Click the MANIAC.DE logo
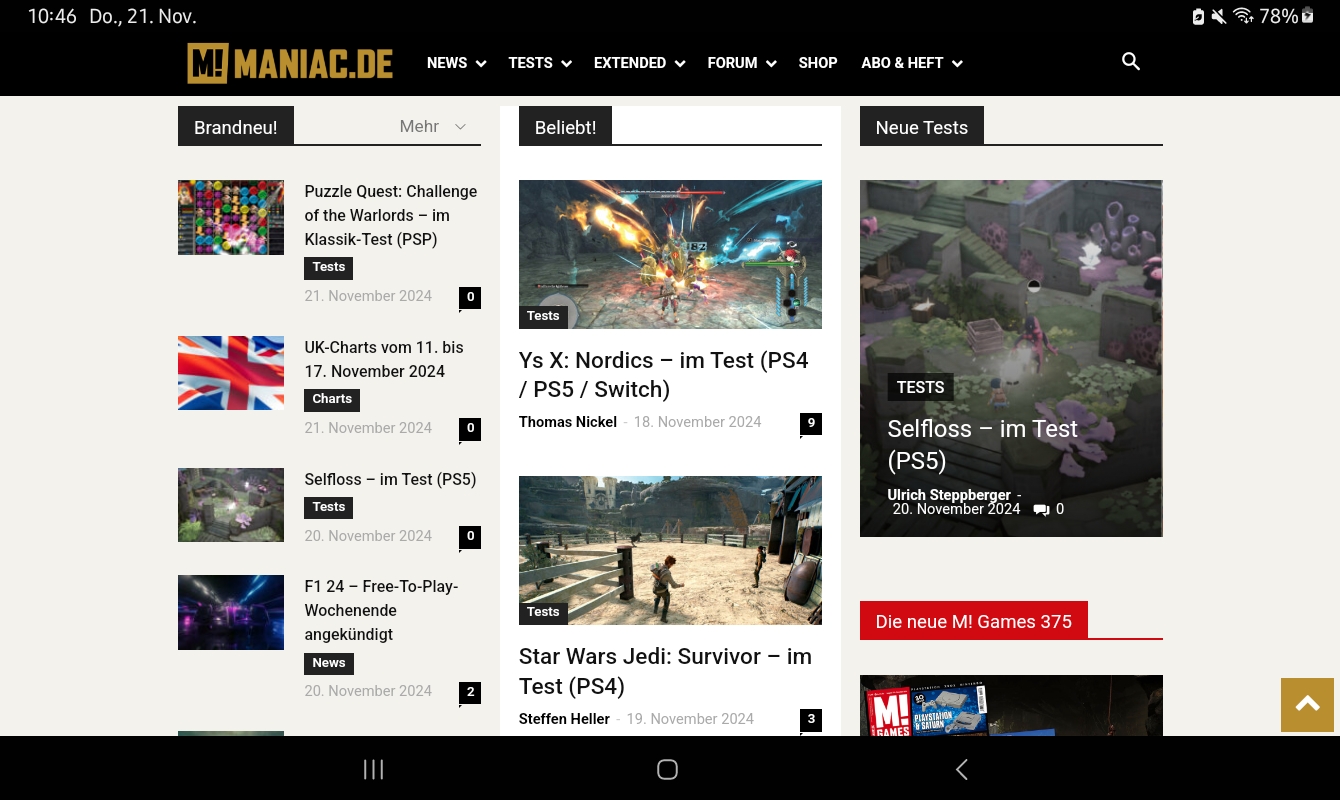Image resolution: width=1340 pixels, height=800 pixels. [290, 63]
